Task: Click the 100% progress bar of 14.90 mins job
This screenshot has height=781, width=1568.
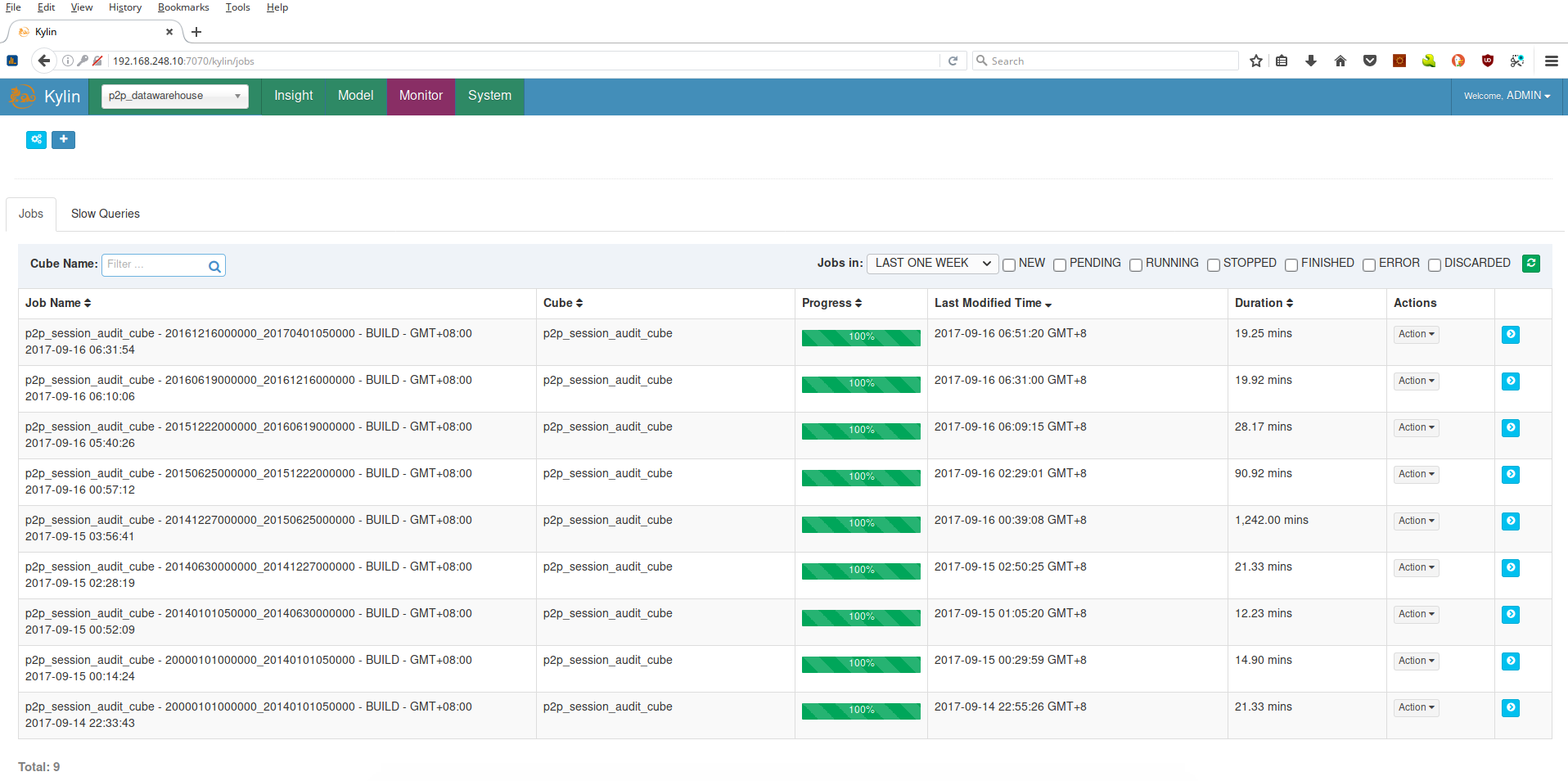Action: (861, 664)
